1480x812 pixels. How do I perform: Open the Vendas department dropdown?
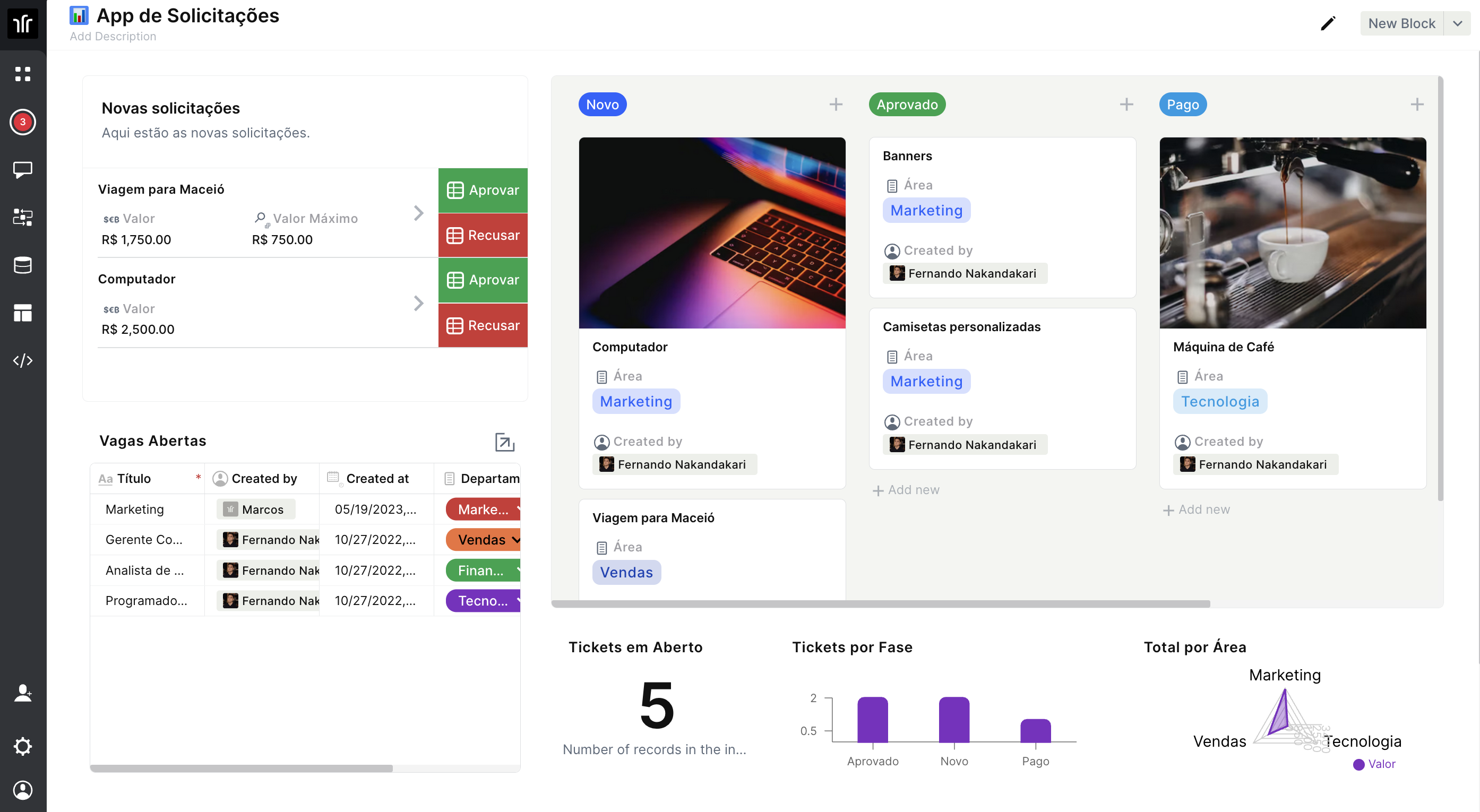pos(515,540)
